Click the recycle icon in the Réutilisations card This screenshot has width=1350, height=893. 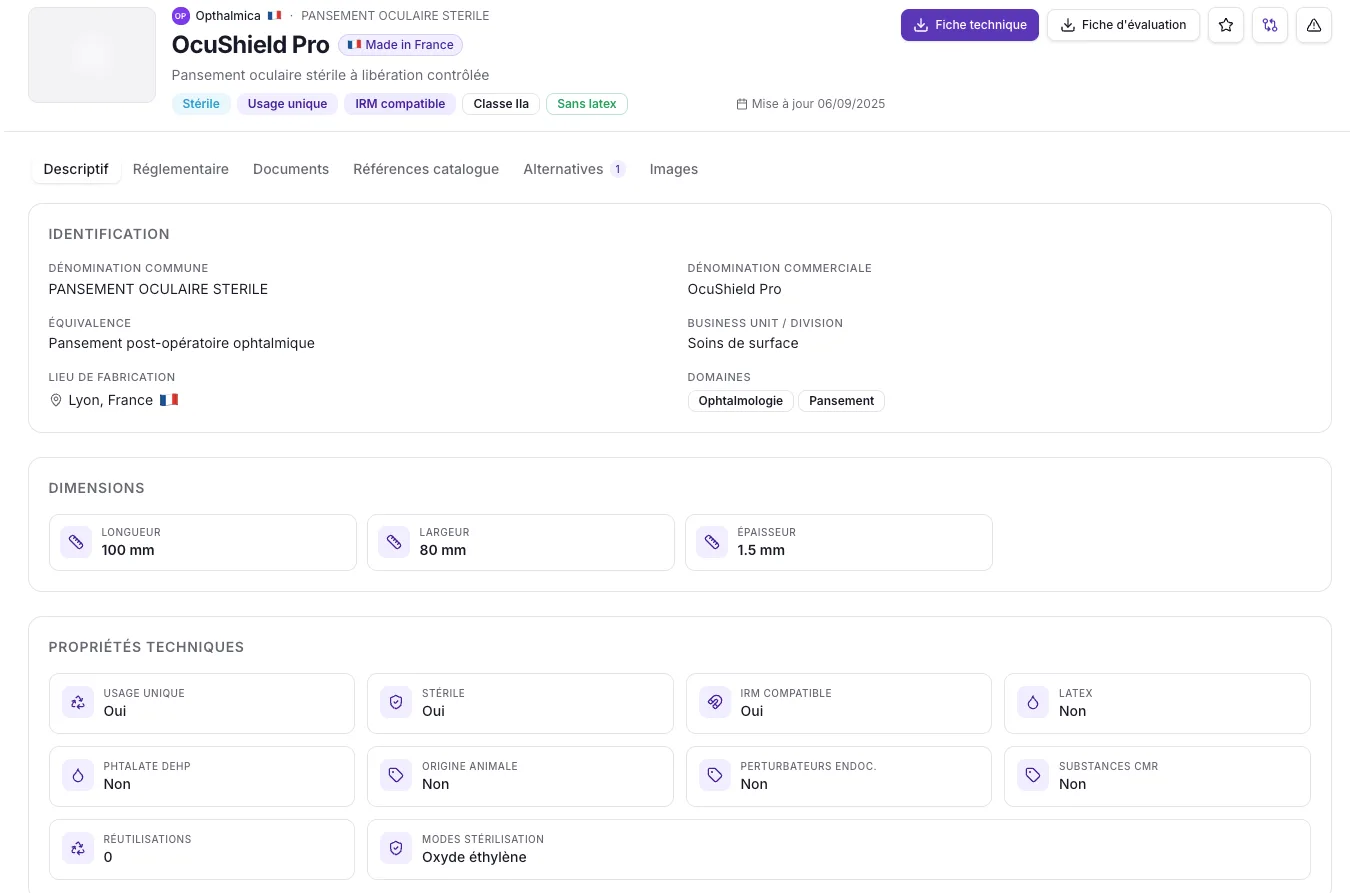coord(78,849)
